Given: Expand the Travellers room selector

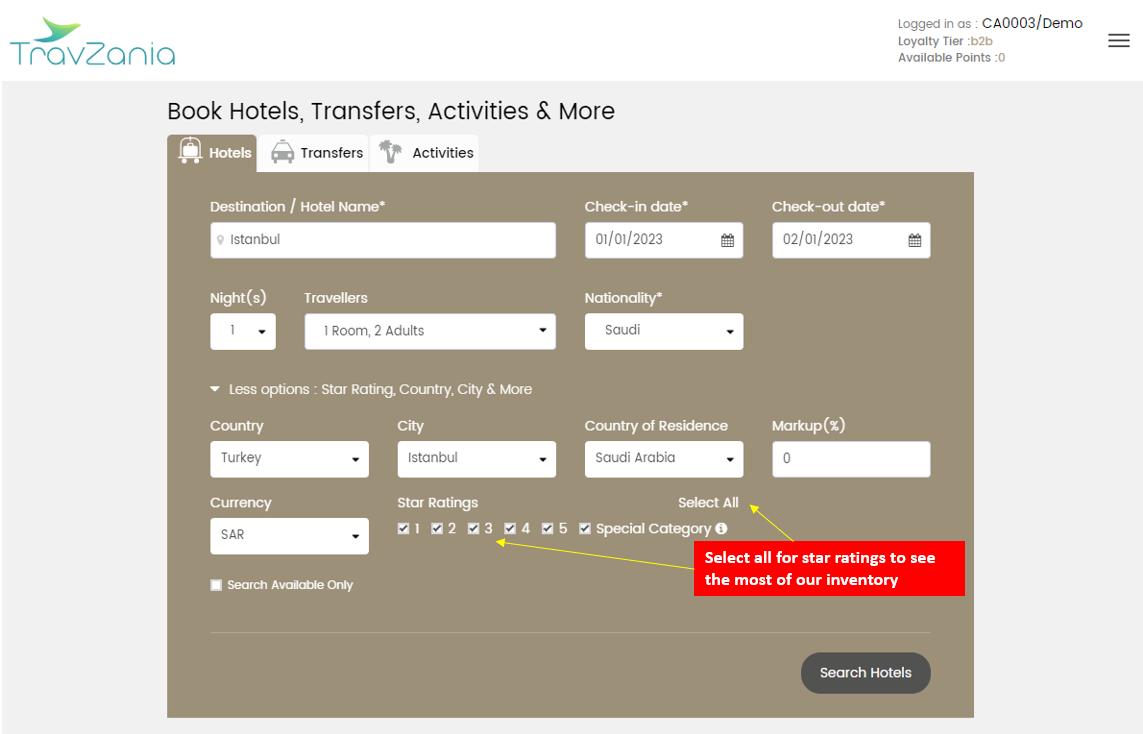Looking at the screenshot, I should point(429,331).
